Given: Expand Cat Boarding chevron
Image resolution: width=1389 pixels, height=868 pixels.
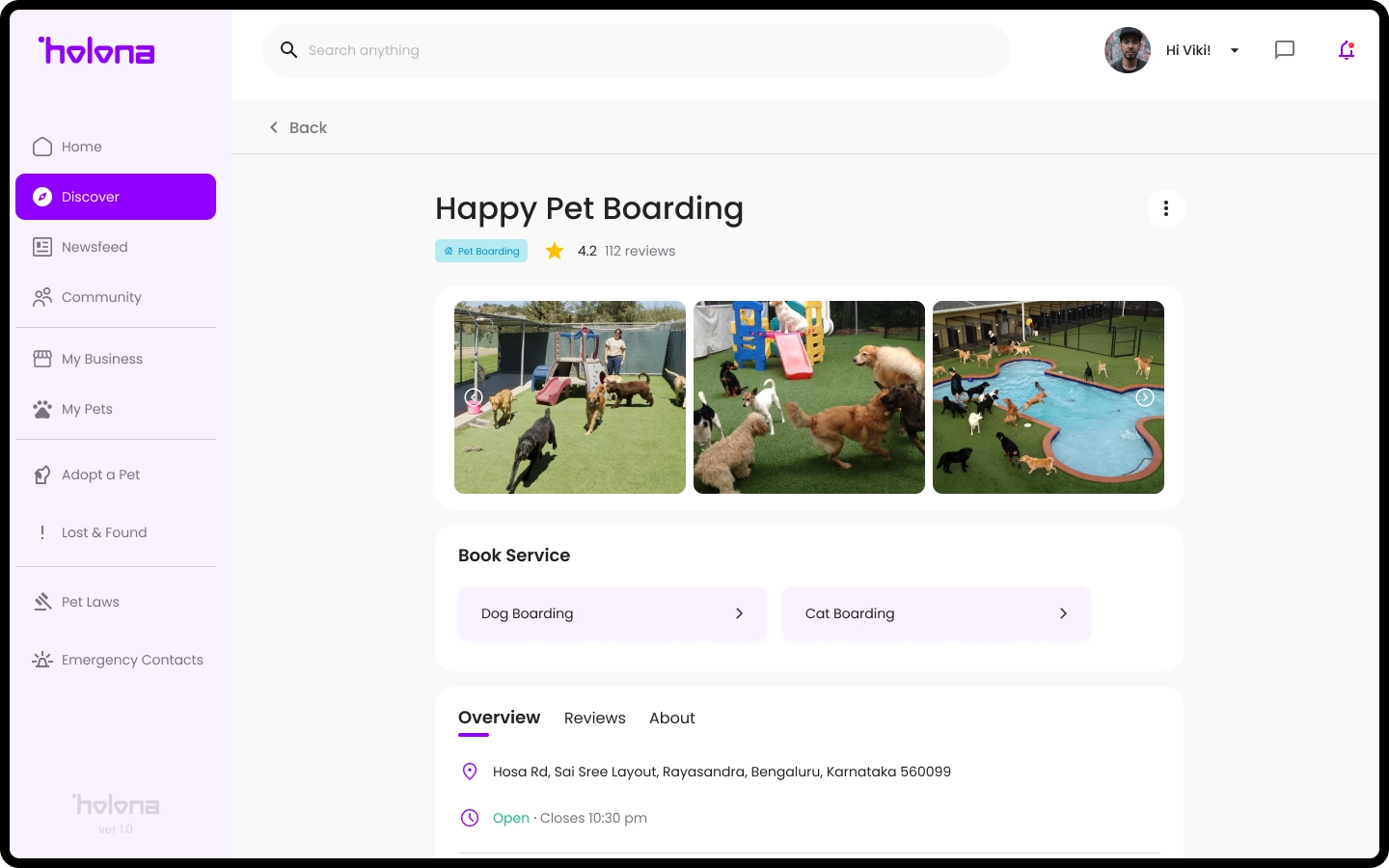Looking at the screenshot, I should (x=1064, y=613).
